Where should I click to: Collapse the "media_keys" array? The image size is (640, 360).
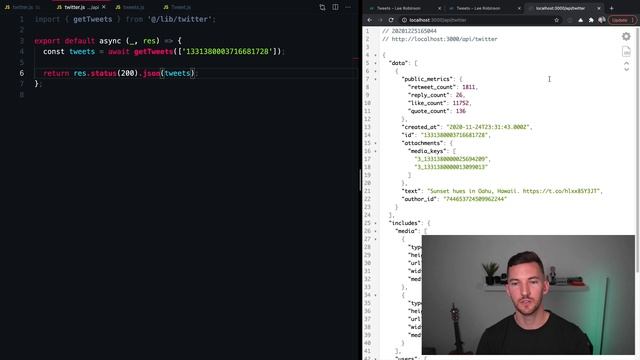[x=376, y=151]
